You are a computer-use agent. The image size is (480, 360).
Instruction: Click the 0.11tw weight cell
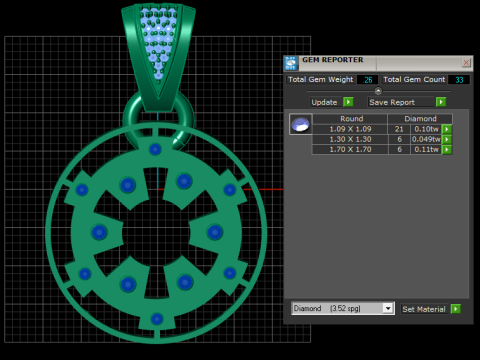point(426,150)
